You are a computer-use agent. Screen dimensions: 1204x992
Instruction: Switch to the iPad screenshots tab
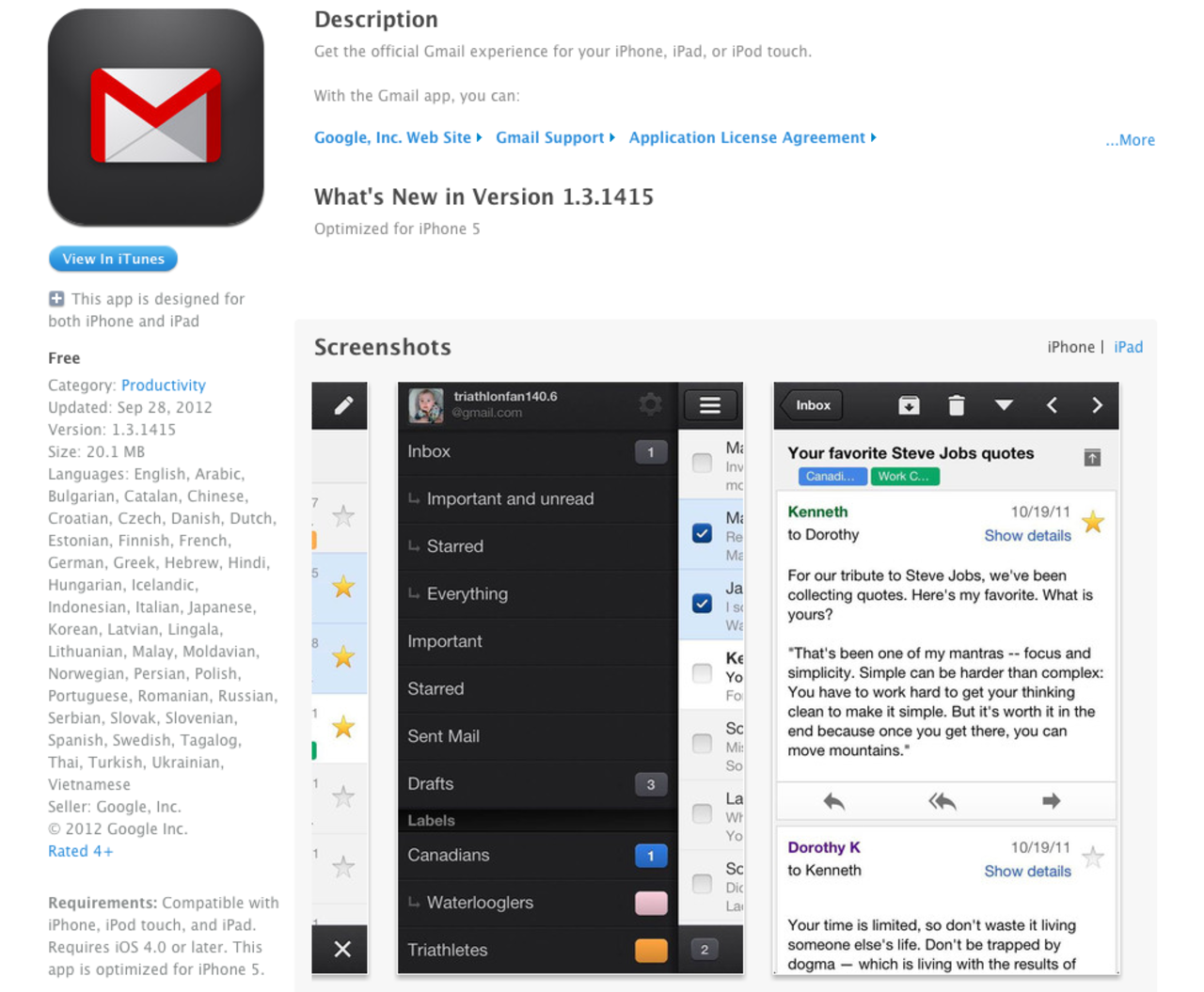point(1129,346)
